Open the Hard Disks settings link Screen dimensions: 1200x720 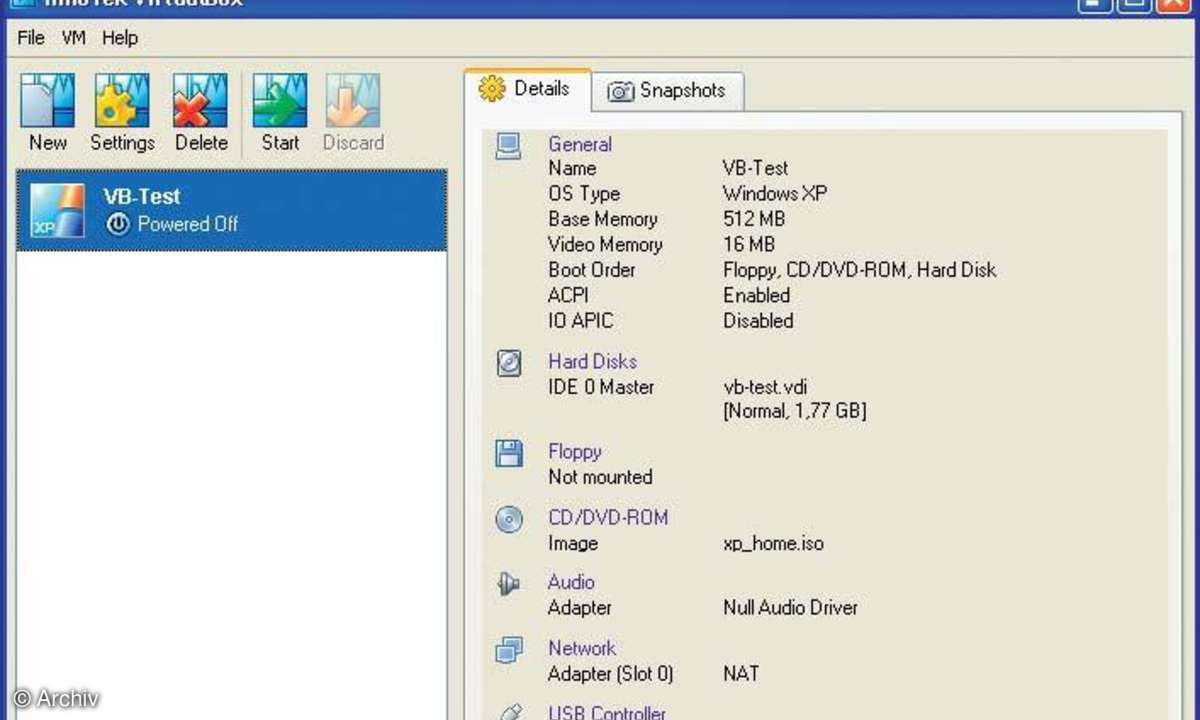tap(592, 361)
